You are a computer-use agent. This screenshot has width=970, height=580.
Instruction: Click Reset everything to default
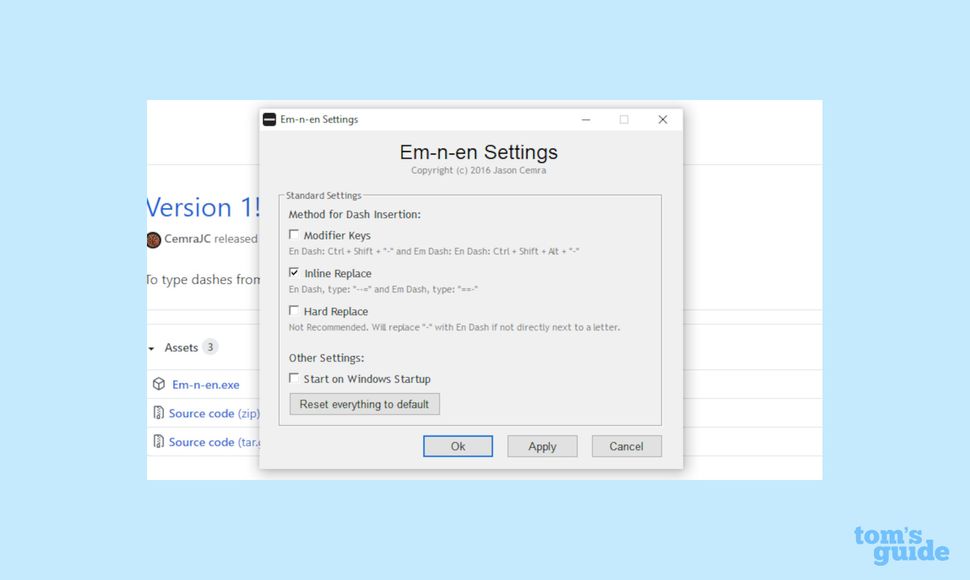[x=364, y=404]
